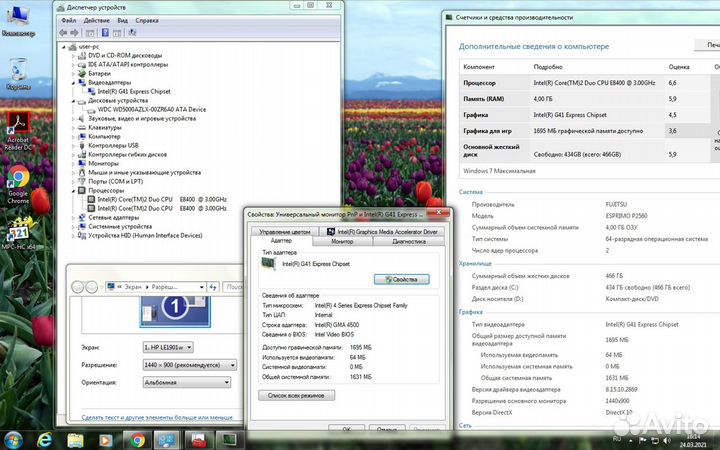Expand the Звуковые, видео и игровые устройства node
Screen dimensions: 720x450
click(73, 118)
